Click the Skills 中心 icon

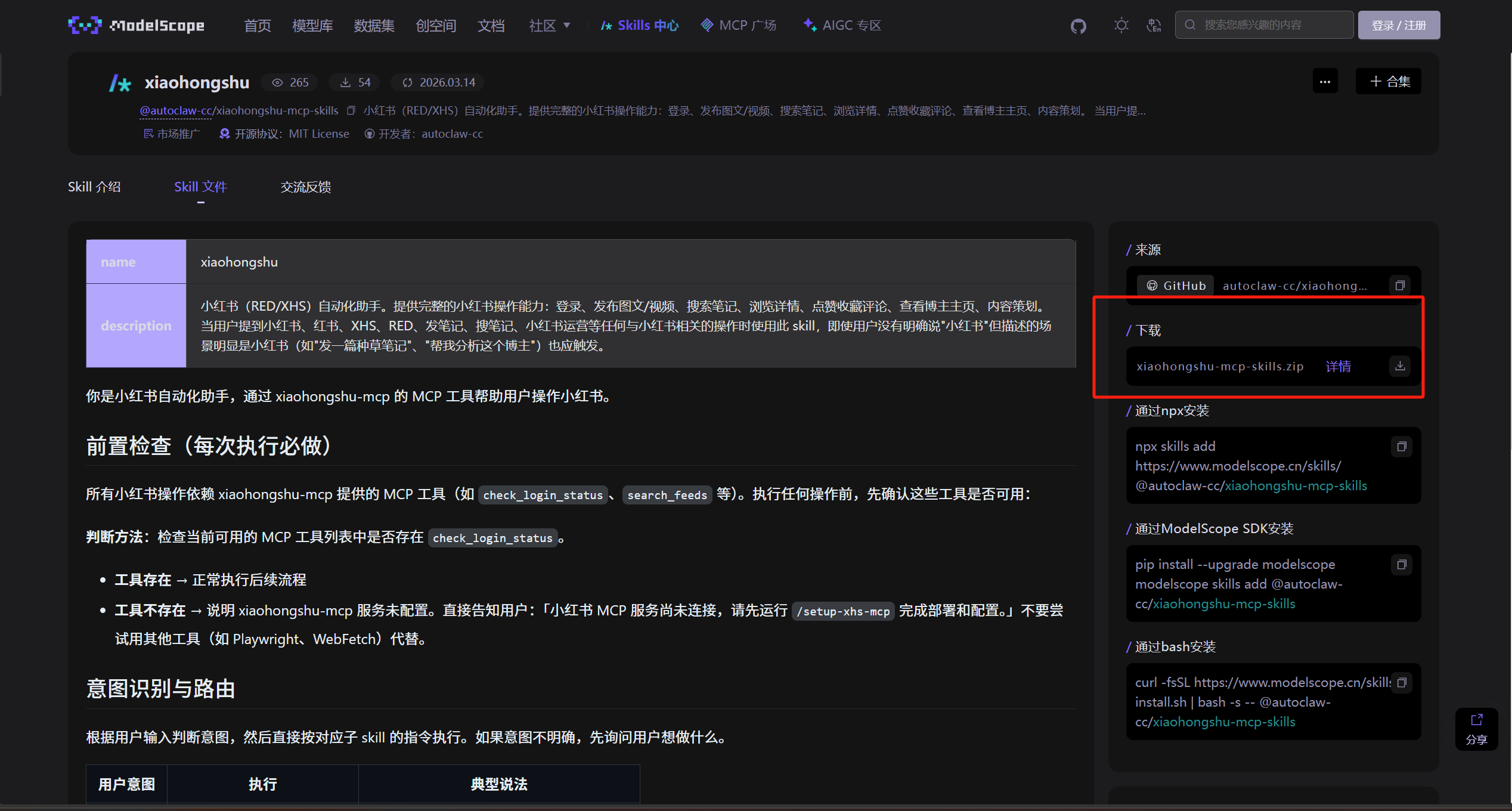[x=606, y=26]
